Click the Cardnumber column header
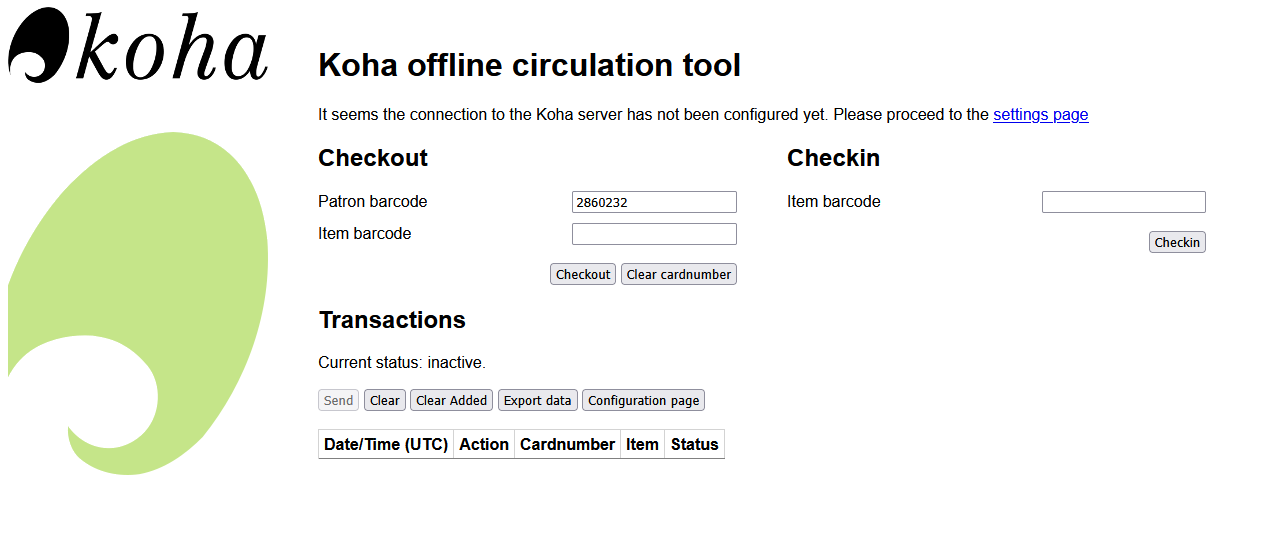Viewport: 1276px width, 560px height. pyautogui.click(x=567, y=444)
